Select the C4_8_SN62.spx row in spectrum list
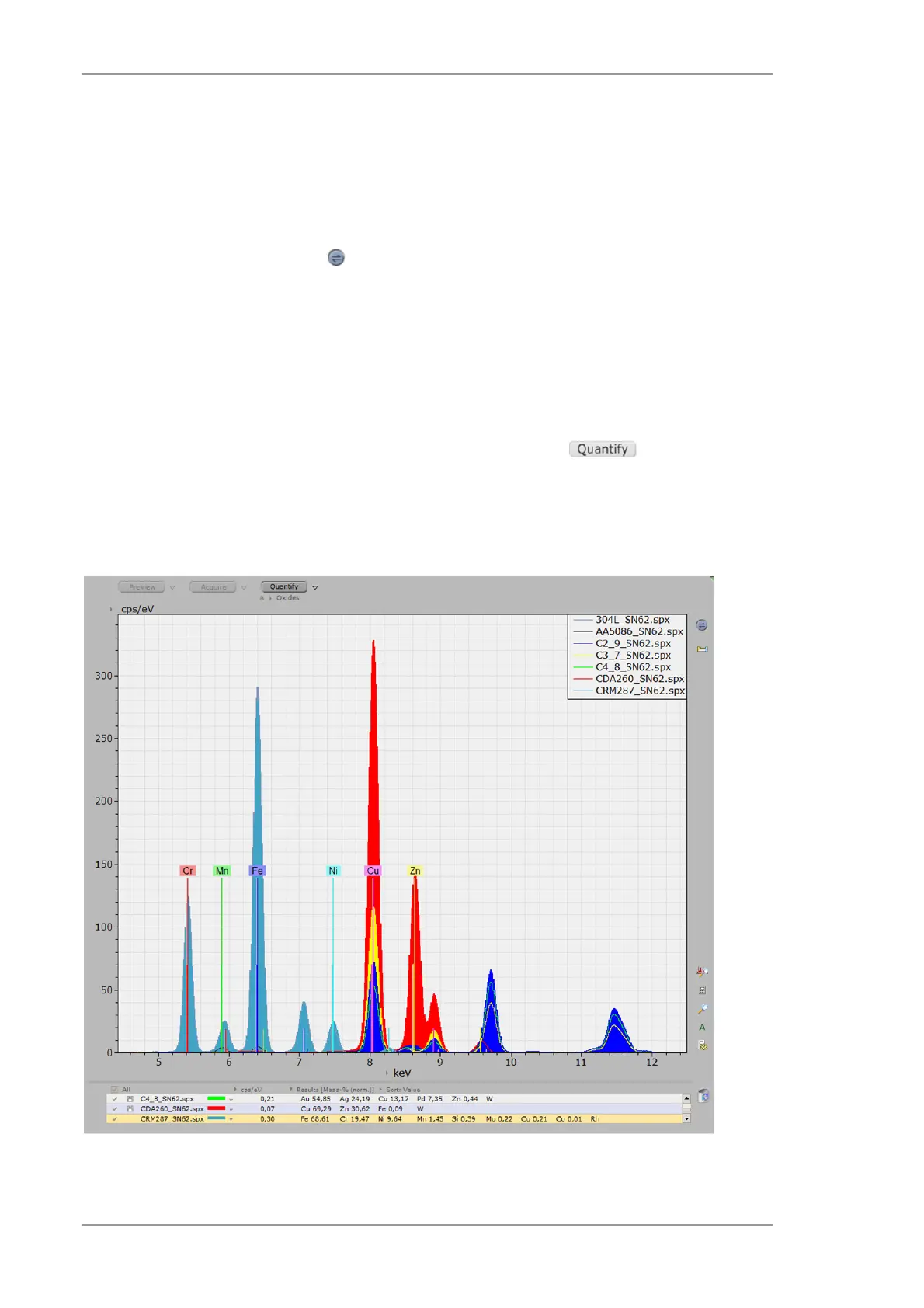The height and width of the screenshot is (1308, 924). tap(394, 1099)
